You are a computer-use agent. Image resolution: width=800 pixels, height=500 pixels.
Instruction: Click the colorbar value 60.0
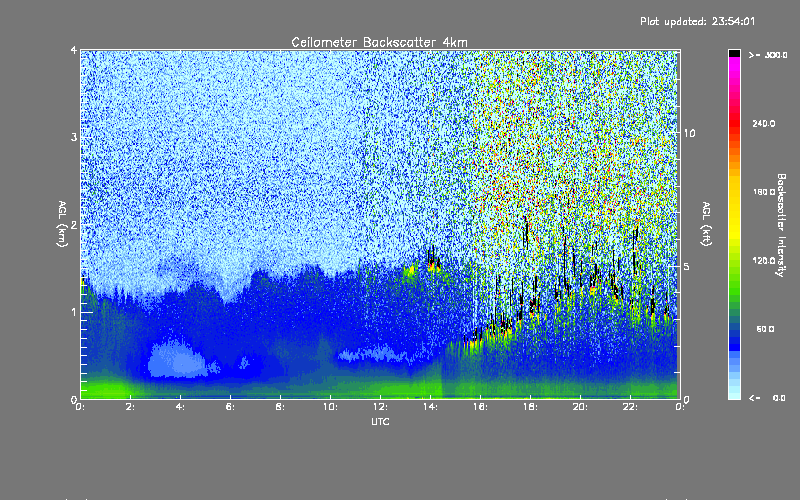[x=765, y=329]
